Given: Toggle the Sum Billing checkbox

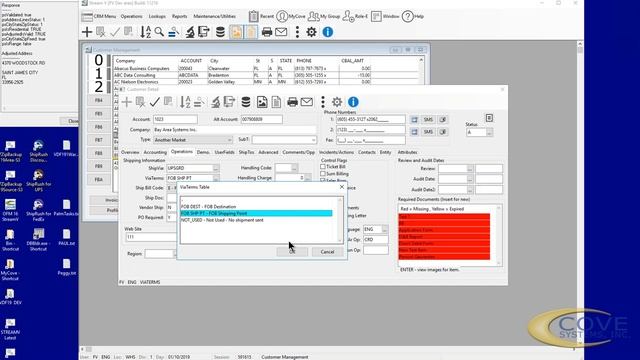Looking at the screenshot, I should [323, 174].
